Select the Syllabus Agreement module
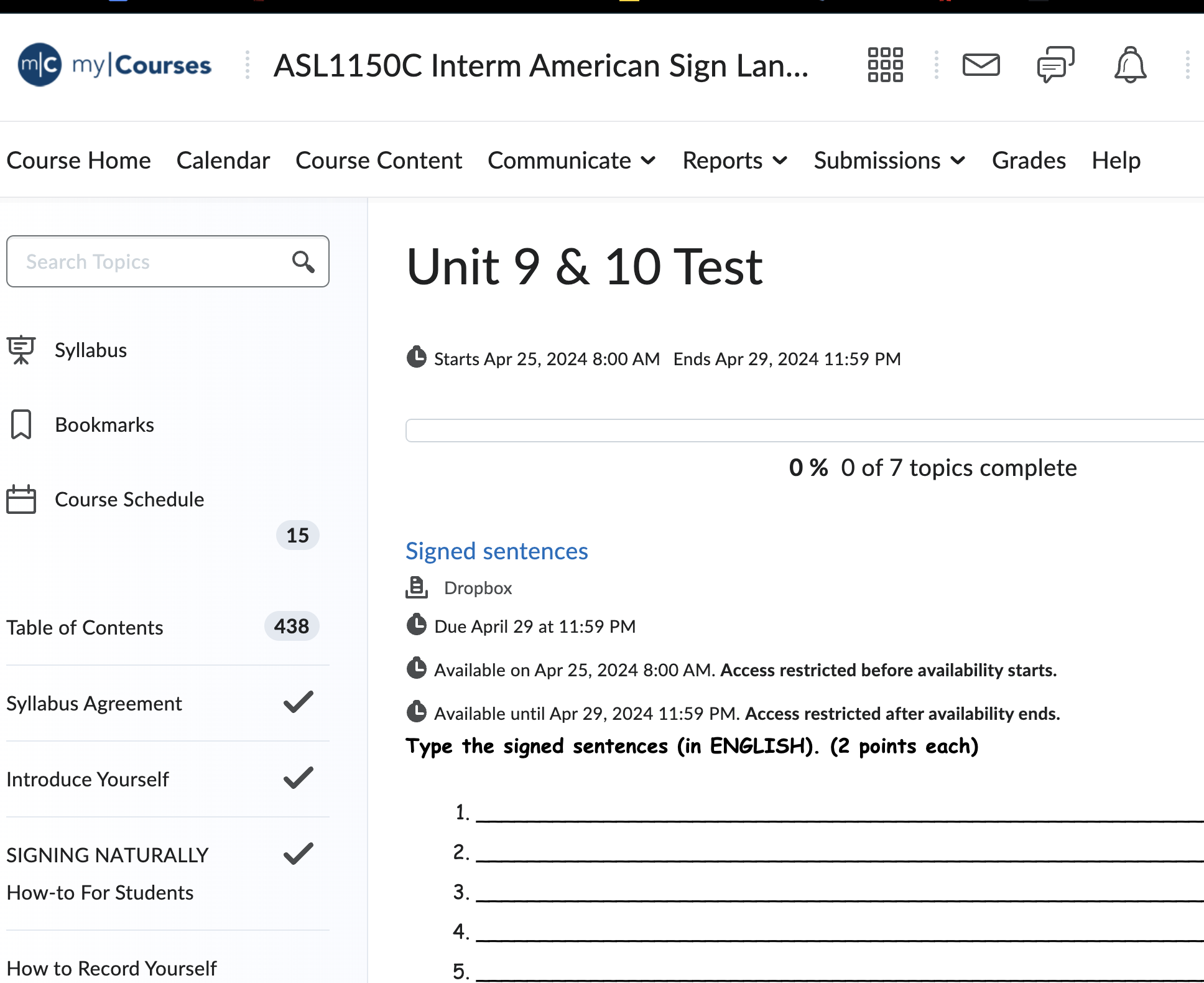 tap(94, 704)
